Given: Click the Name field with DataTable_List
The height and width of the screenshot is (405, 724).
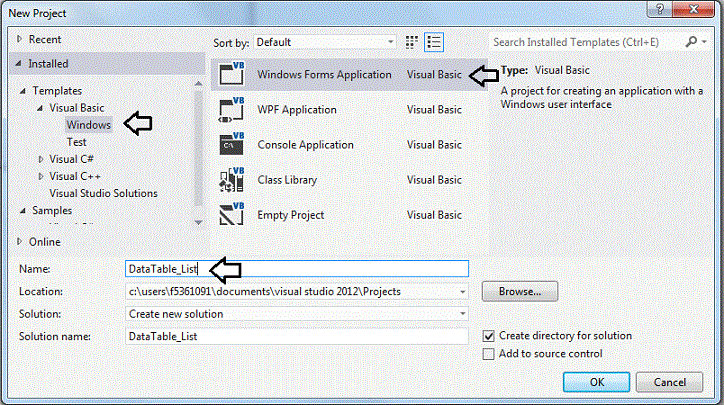Looking at the screenshot, I should point(297,269).
